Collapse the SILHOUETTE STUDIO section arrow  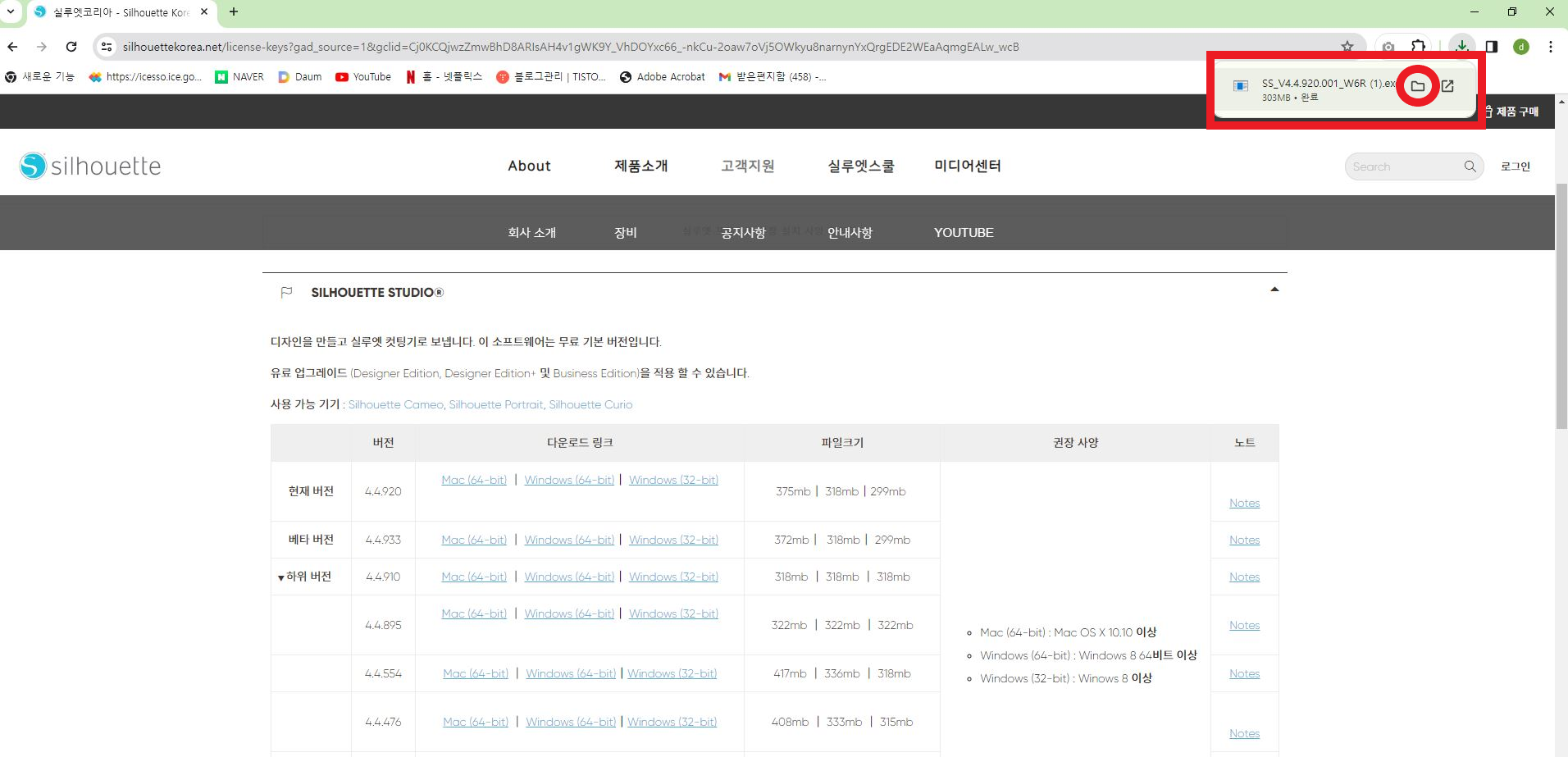[1274, 290]
